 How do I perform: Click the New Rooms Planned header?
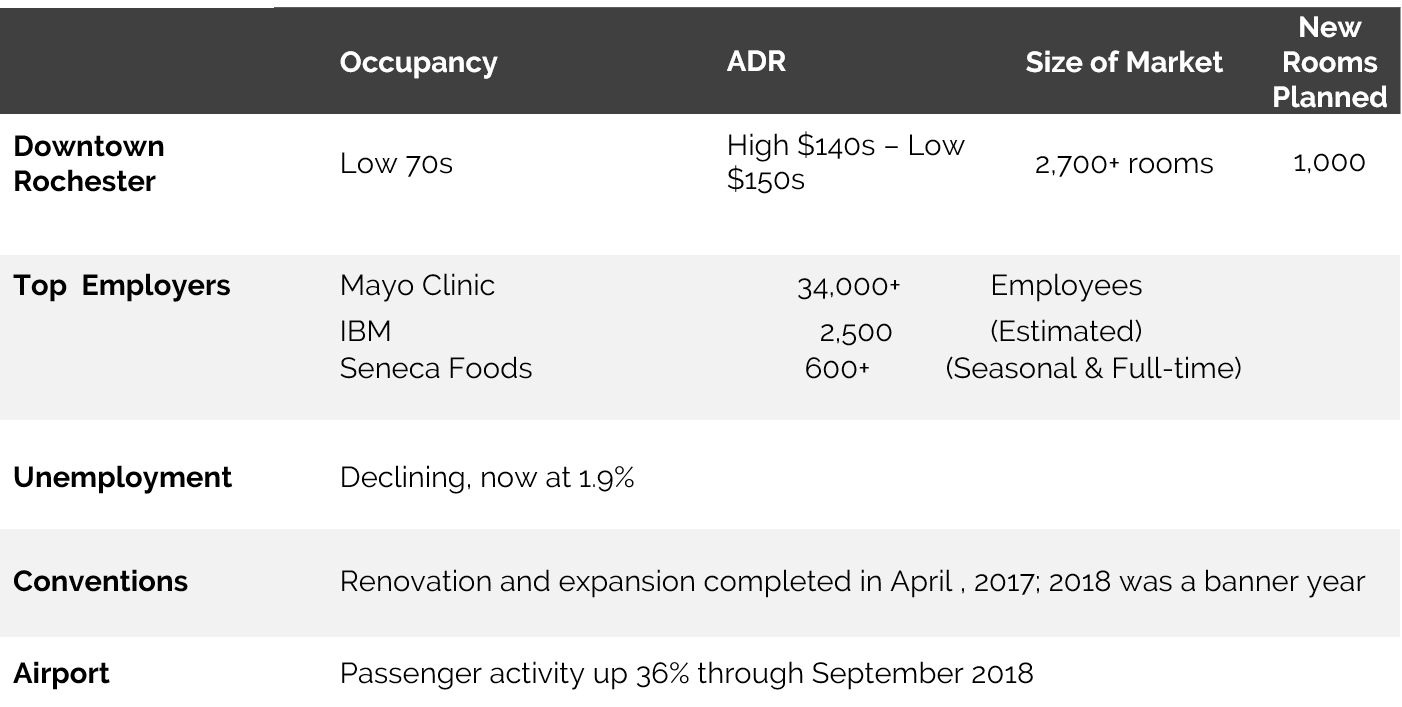click(1330, 62)
